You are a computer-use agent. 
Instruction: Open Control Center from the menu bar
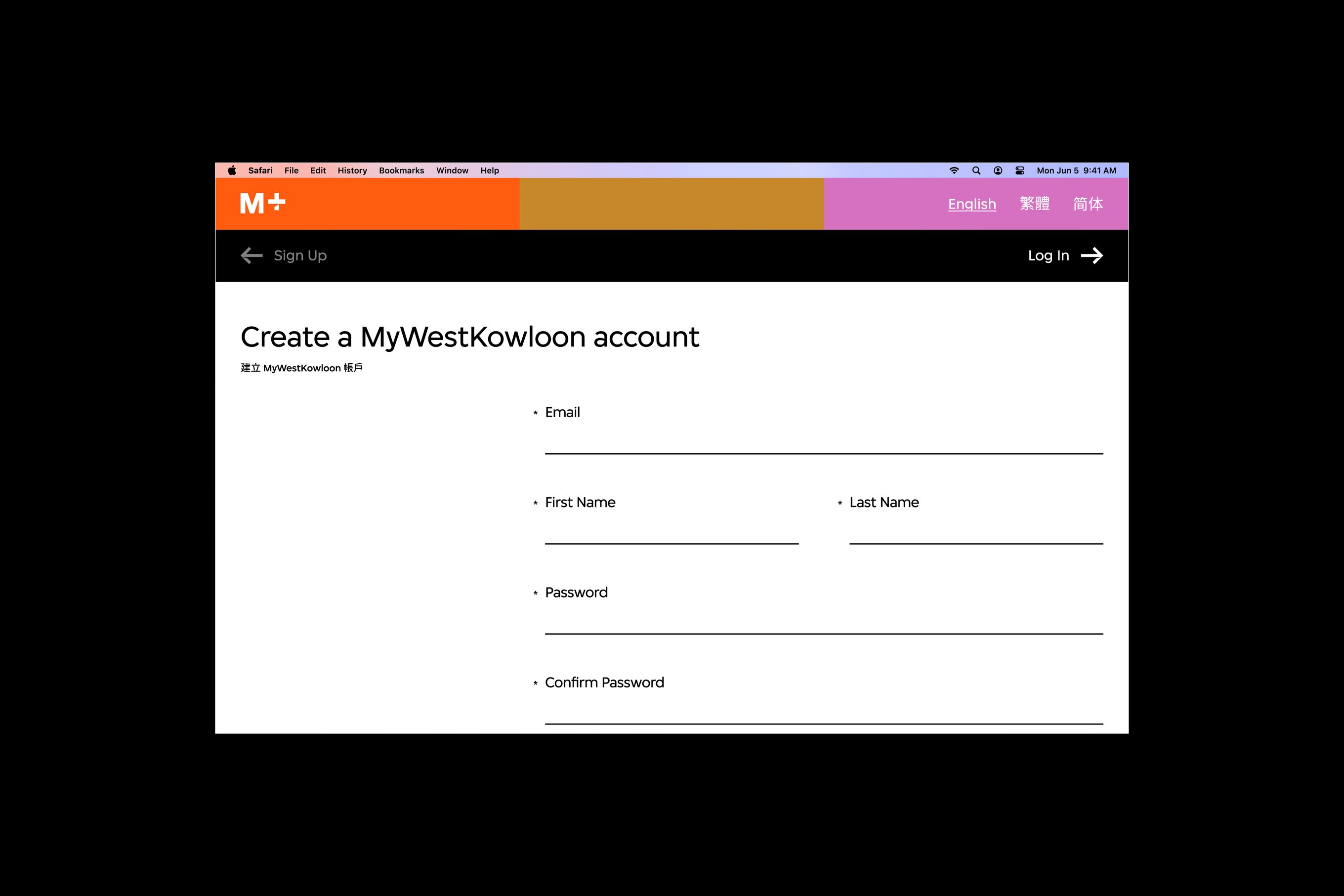pyautogui.click(x=1019, y=171)
